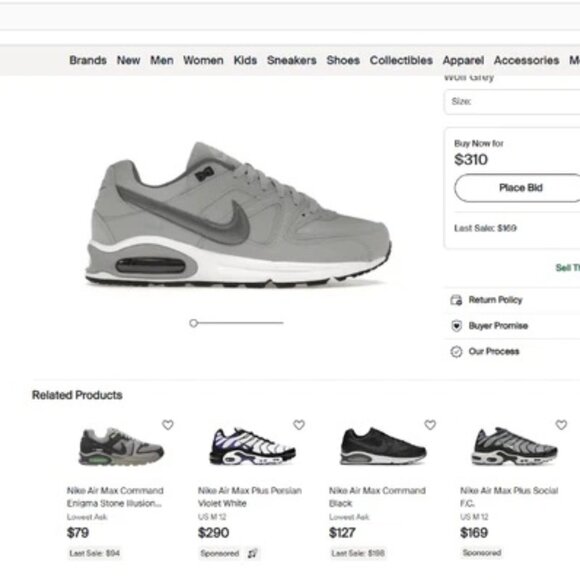Open Air Max Plus Social F.C. thumbnail
The height and width of the screenshot is (580, 580).
point(514,447)
